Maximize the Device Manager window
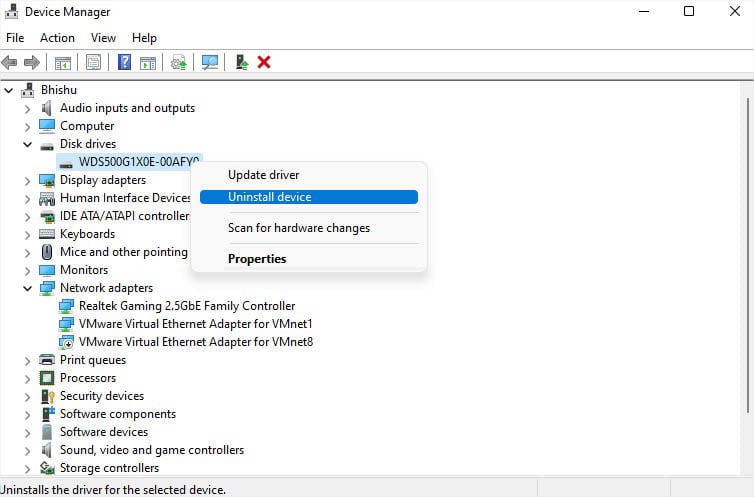The image size is (754, 497). [x=689, y=11]
